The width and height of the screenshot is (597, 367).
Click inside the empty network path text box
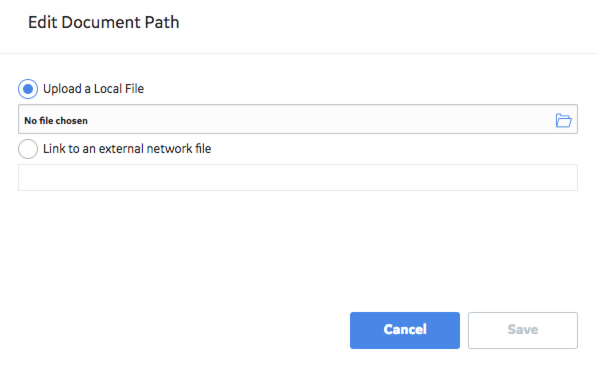[298, 177]
